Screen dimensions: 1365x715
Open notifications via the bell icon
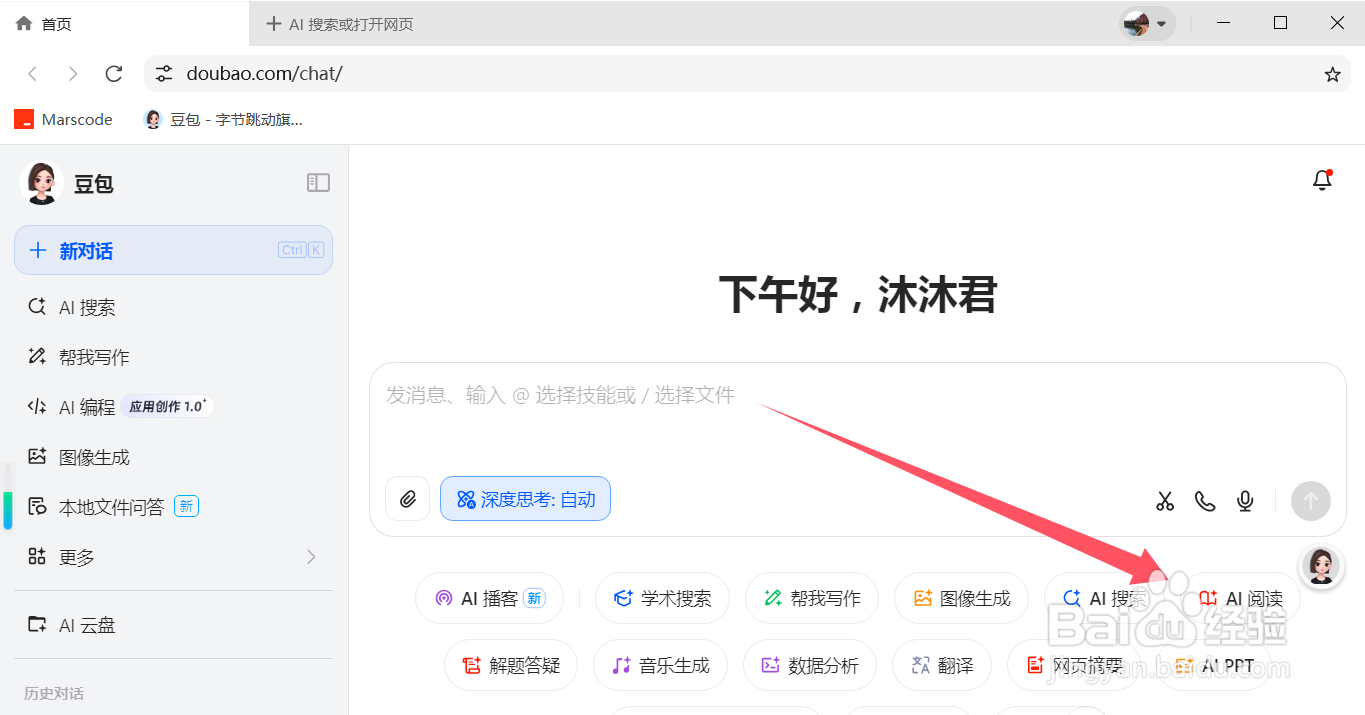tap(1322, 181)
